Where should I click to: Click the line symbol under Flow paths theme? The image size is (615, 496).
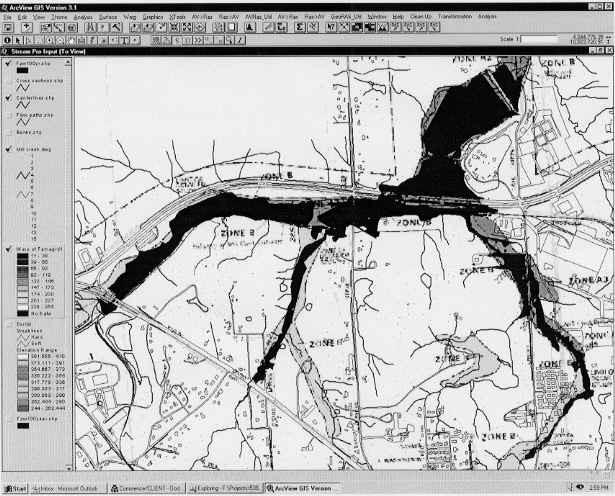coord(22,123)
